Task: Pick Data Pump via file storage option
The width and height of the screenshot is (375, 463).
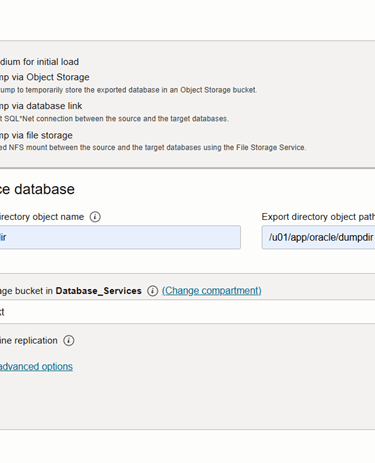Action: (36, 135)
